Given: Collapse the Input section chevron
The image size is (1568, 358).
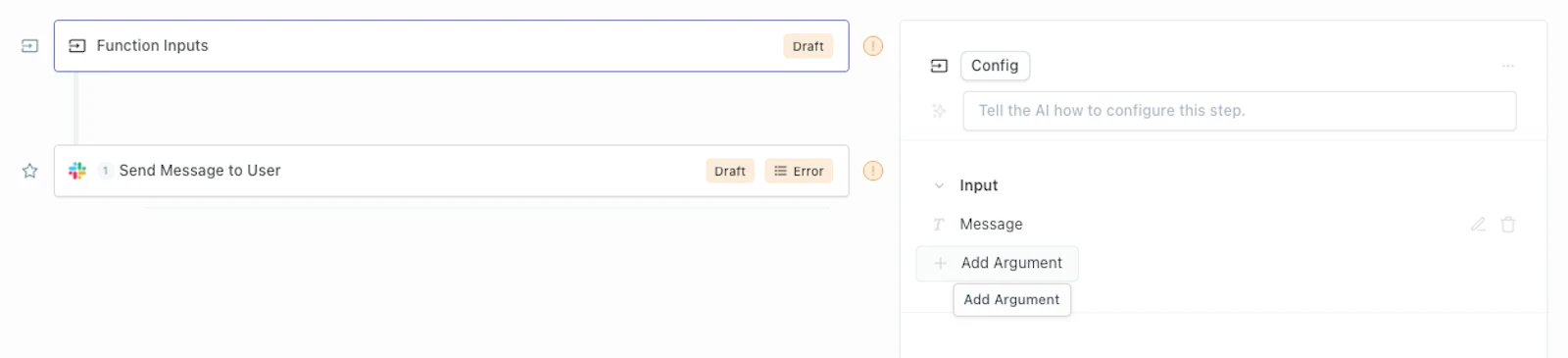Looking at the screenshot, I should (x=939, y=185).
